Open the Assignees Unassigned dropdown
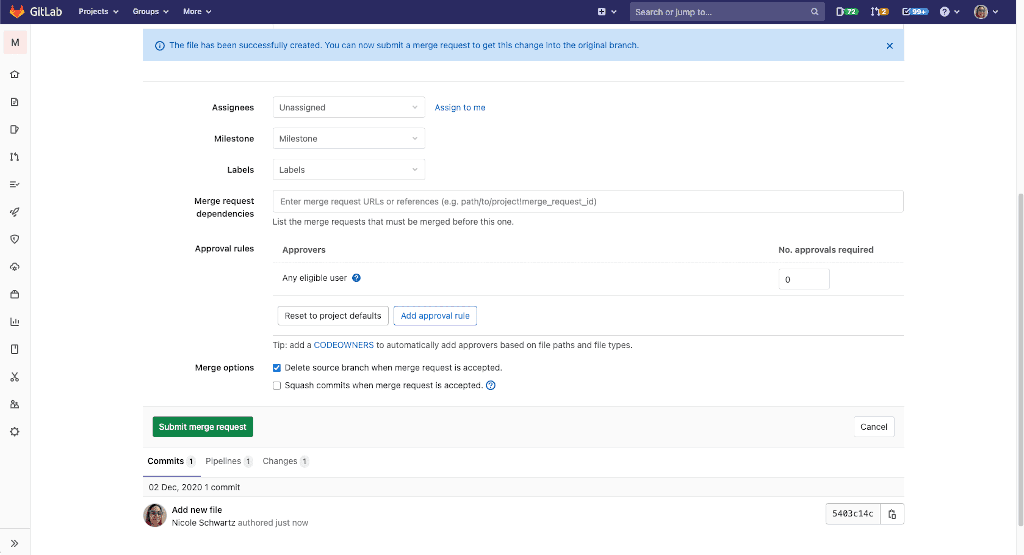Viewport: 1024px width, 555px height. coord(349,107)
